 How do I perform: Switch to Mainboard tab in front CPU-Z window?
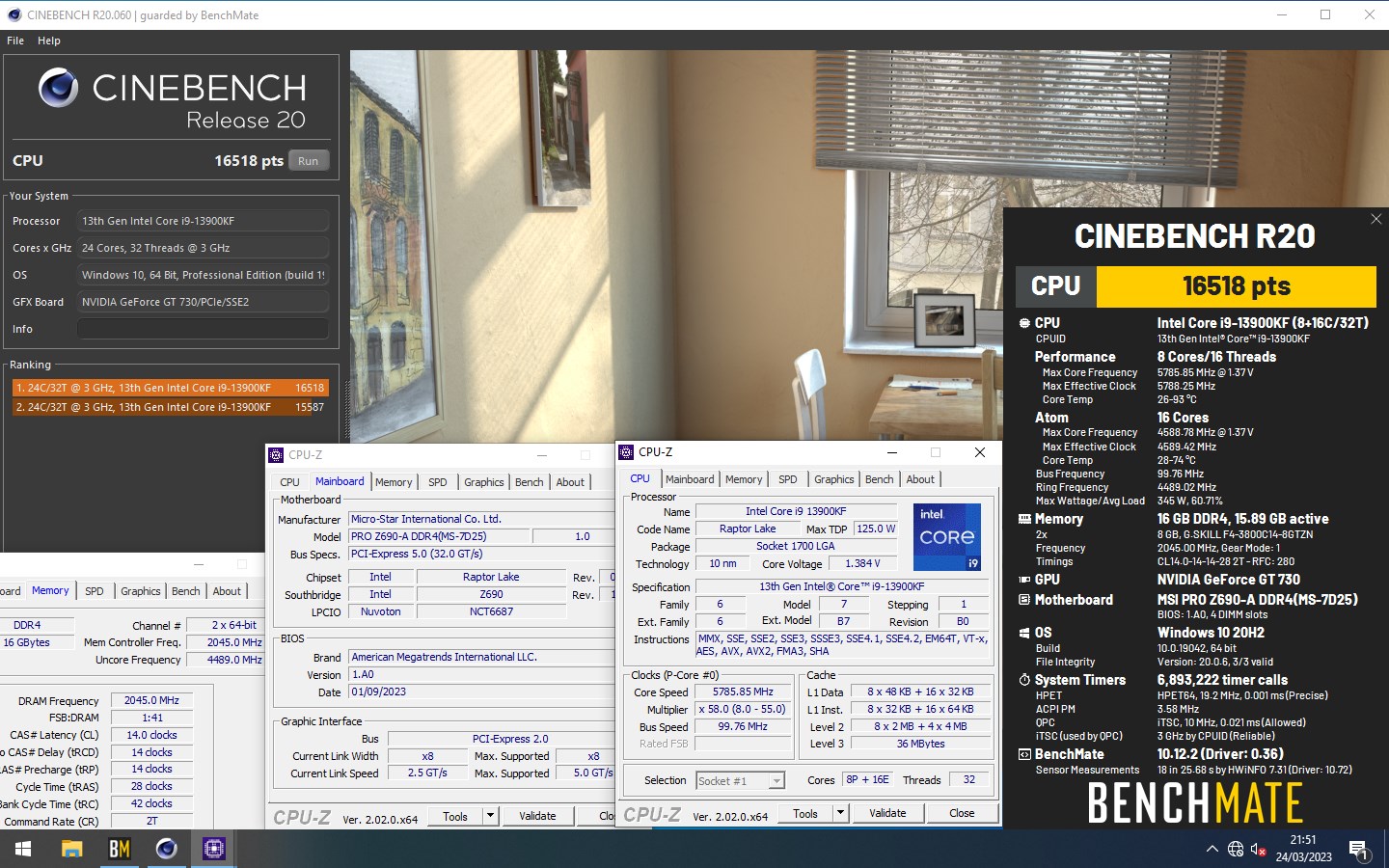(690, 479)
